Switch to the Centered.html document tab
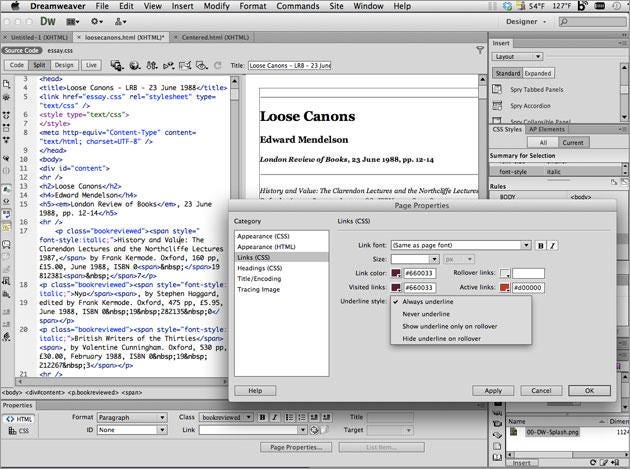The image size is (630, 469). (x=215, y=37)
